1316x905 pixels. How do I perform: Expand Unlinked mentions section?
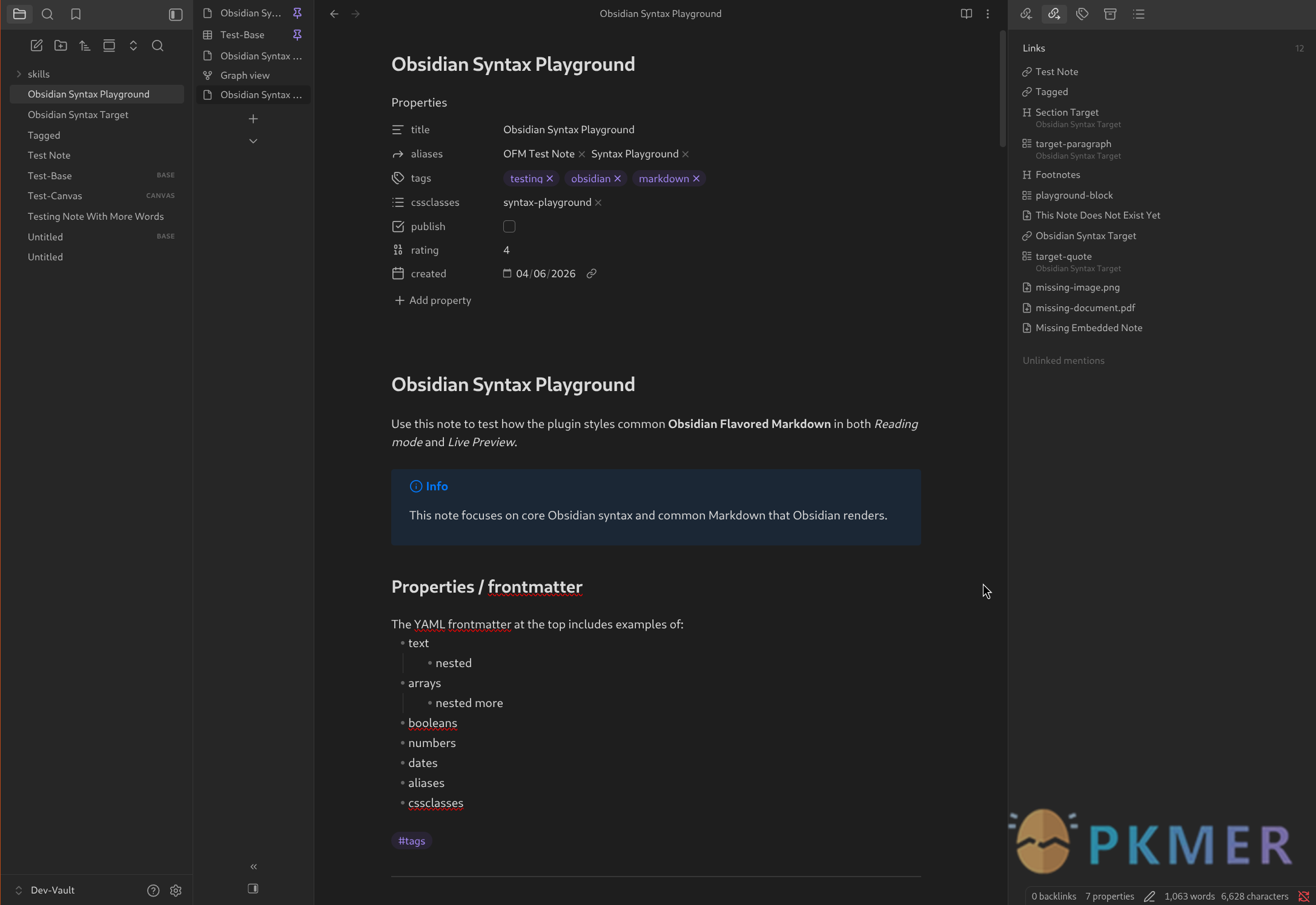coord(1063,360)
